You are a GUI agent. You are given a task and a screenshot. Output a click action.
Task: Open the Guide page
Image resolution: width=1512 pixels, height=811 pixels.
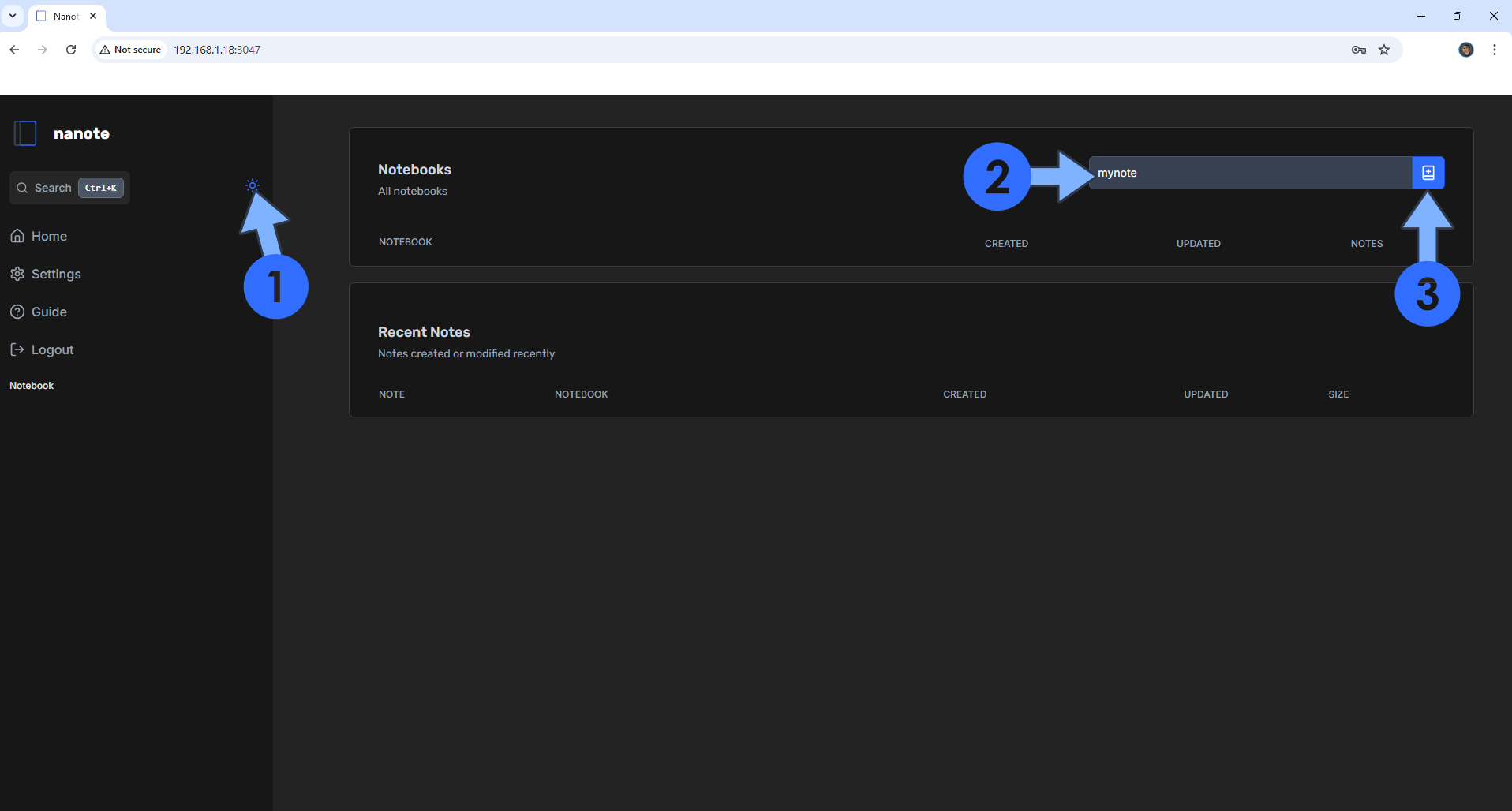pos(39,312)
